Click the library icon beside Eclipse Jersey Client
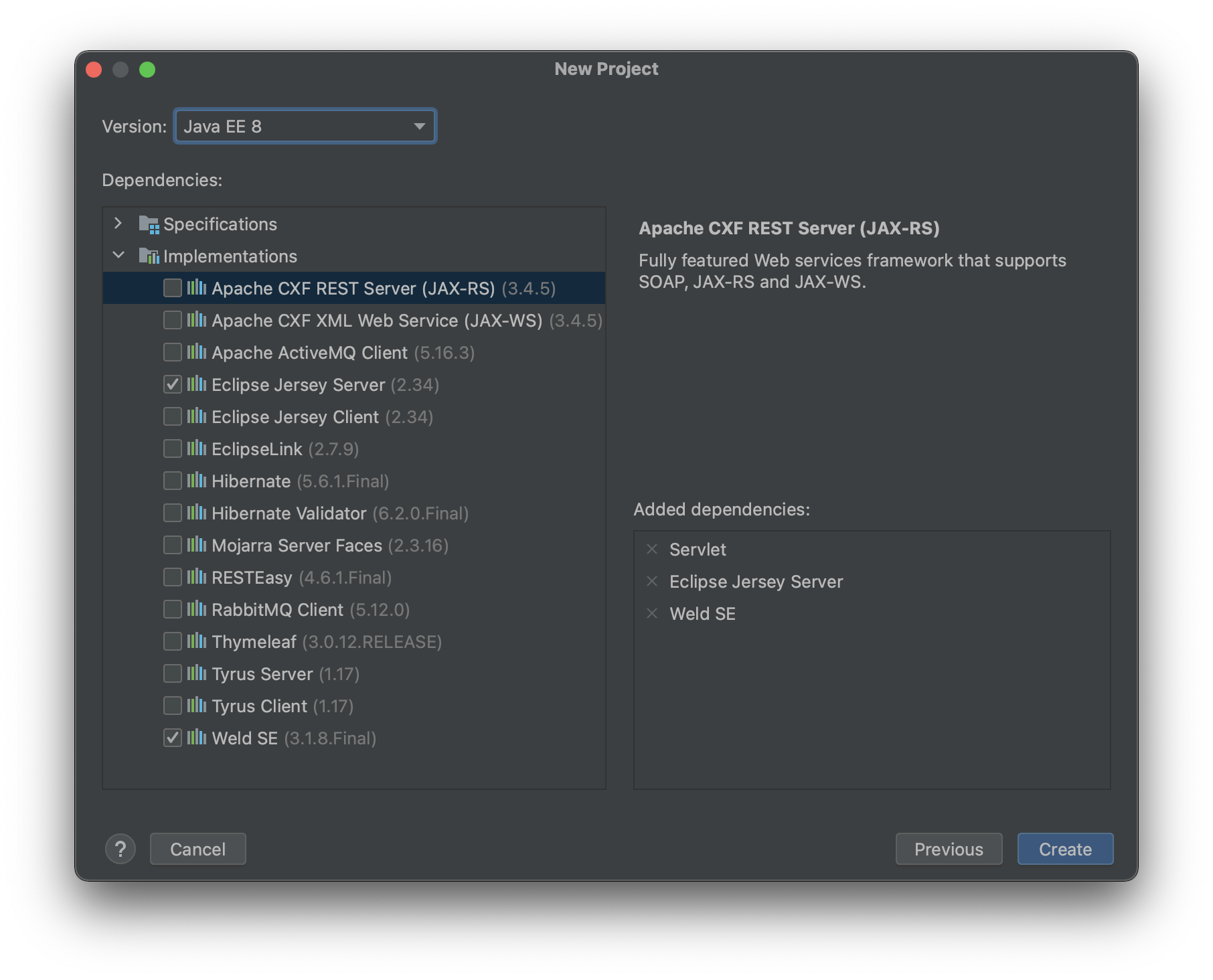 pos(196,416)
